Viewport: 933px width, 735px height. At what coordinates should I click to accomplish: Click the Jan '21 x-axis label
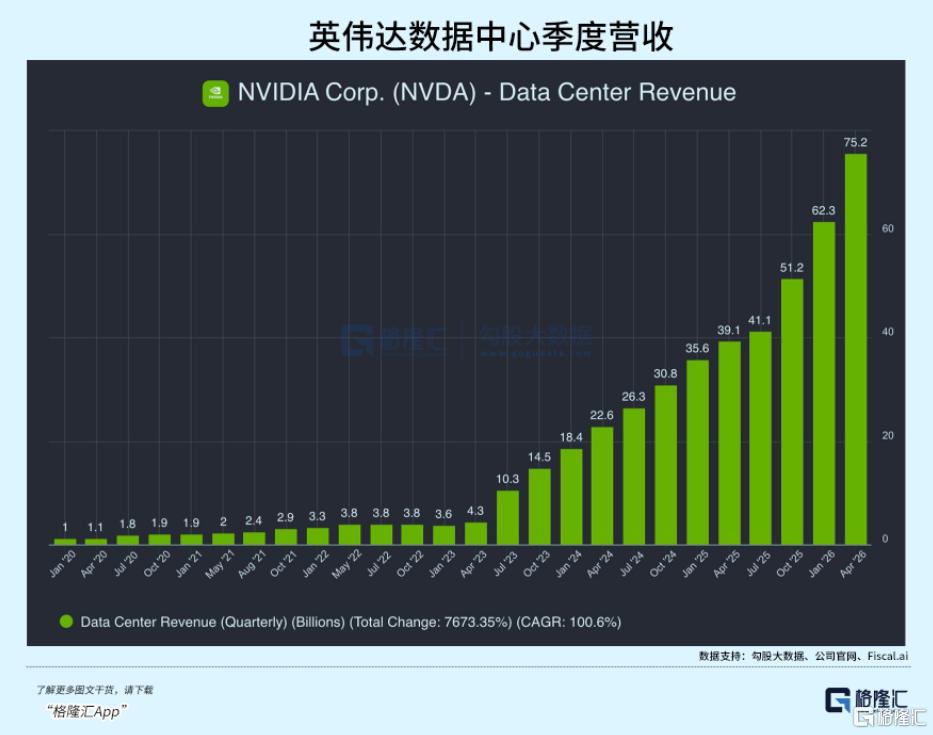[x=189, y=564]
